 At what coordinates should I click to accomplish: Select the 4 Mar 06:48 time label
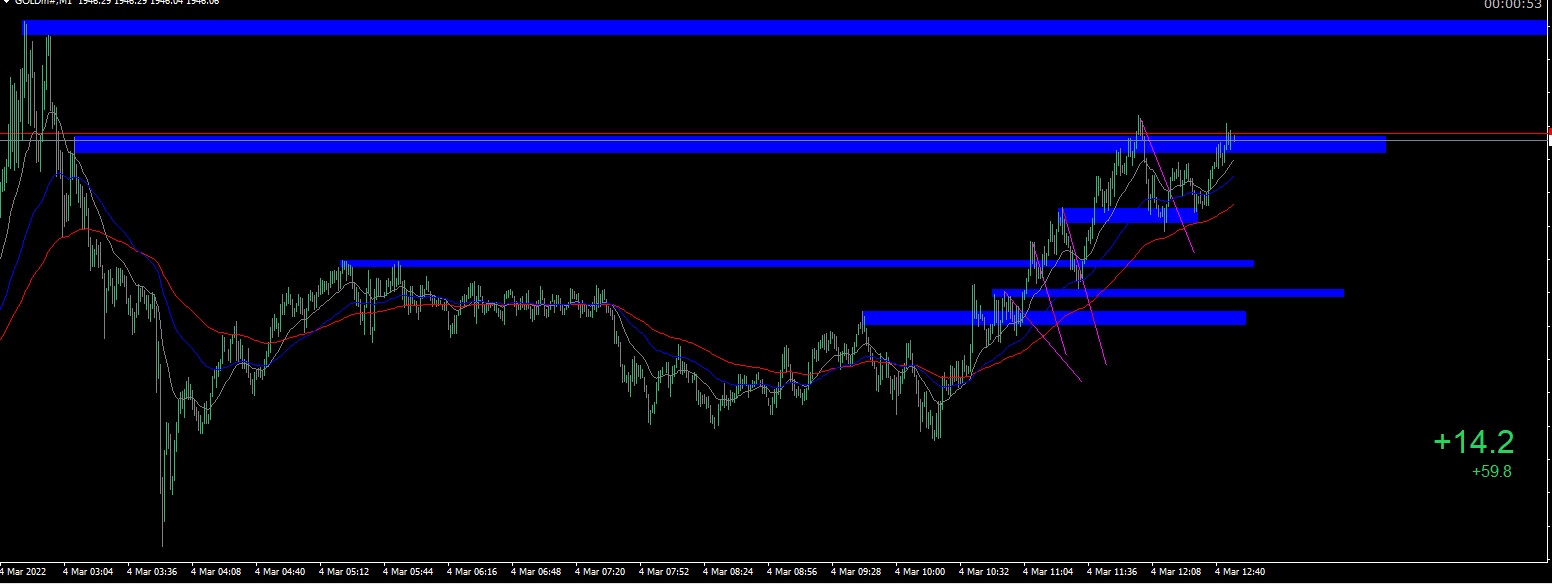tap(536, 572)
